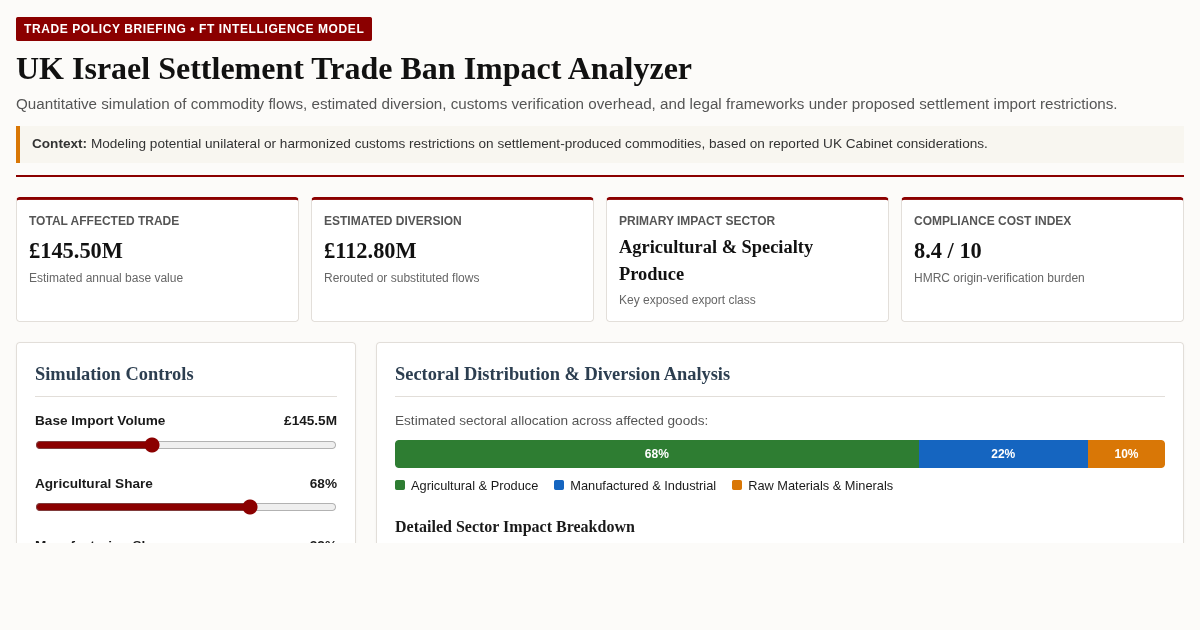This screenshot has width=1200, height=630.
Task: Click the £145.50M trade value
Action: (x=76, y=251)
